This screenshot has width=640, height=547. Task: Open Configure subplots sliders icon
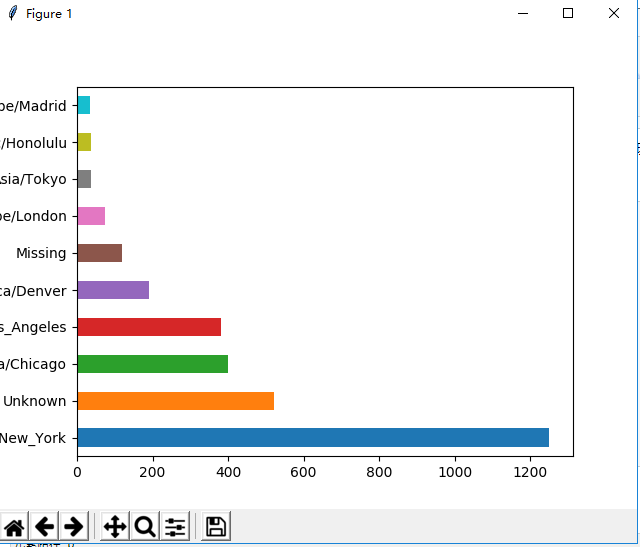[x=175, y=526]
